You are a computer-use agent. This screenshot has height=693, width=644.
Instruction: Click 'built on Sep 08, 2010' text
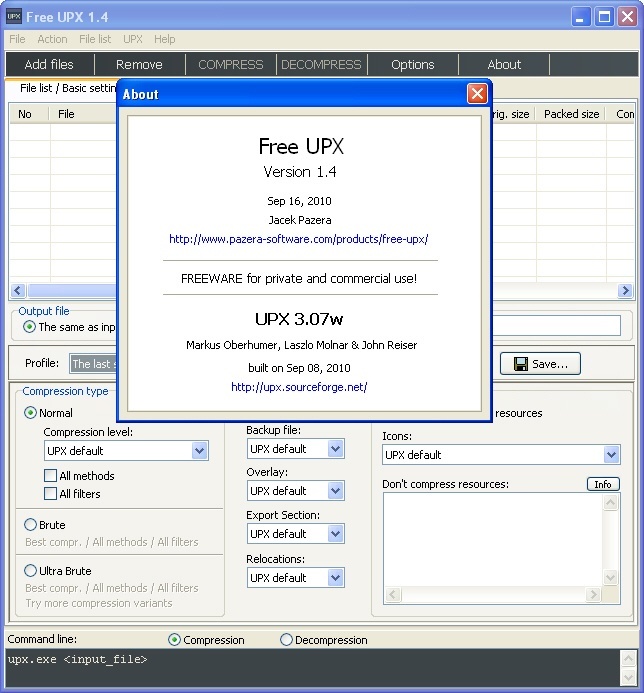click(299, 368)
